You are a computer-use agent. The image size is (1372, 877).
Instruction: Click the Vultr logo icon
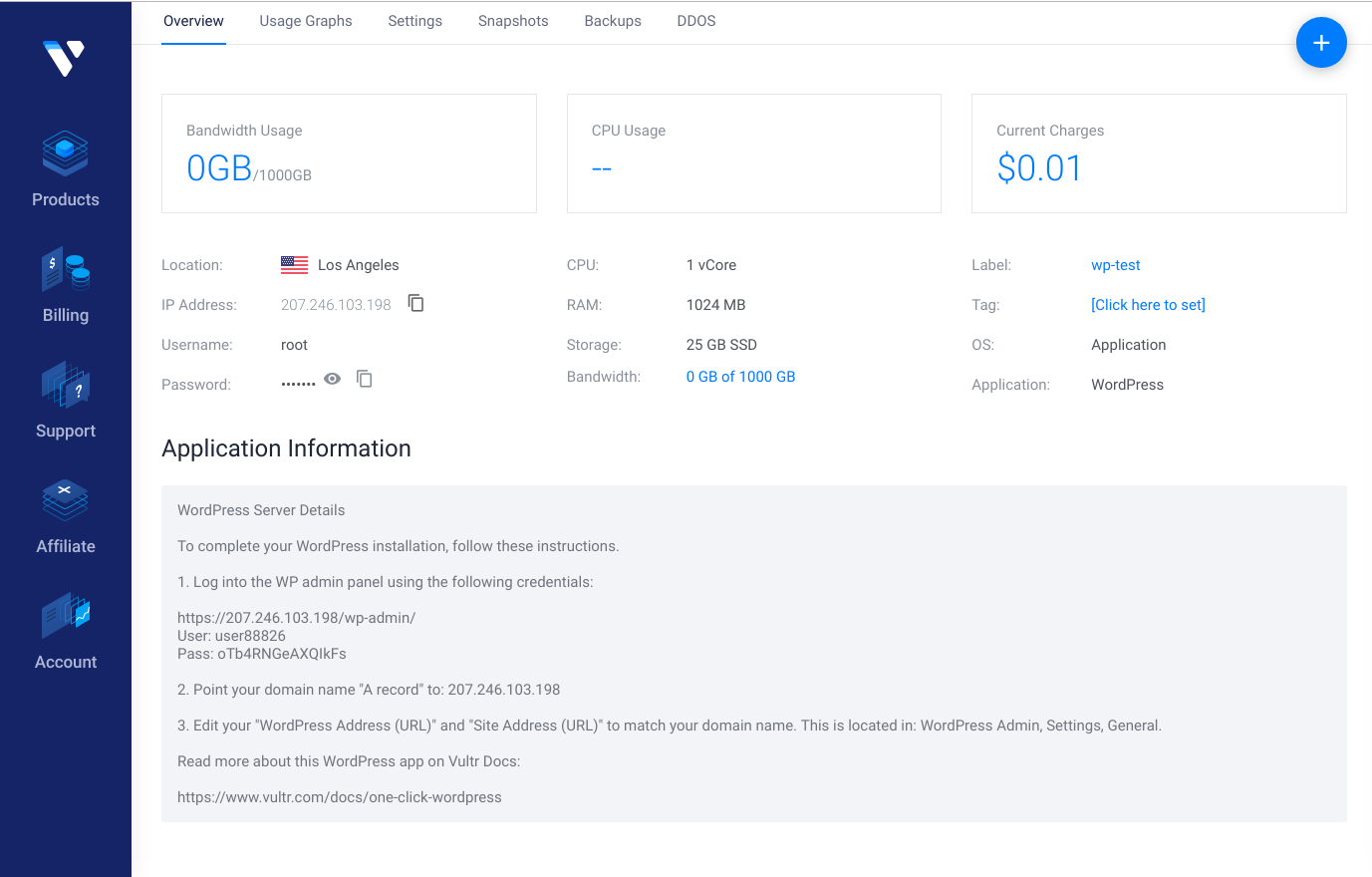(x=65, y=58)
